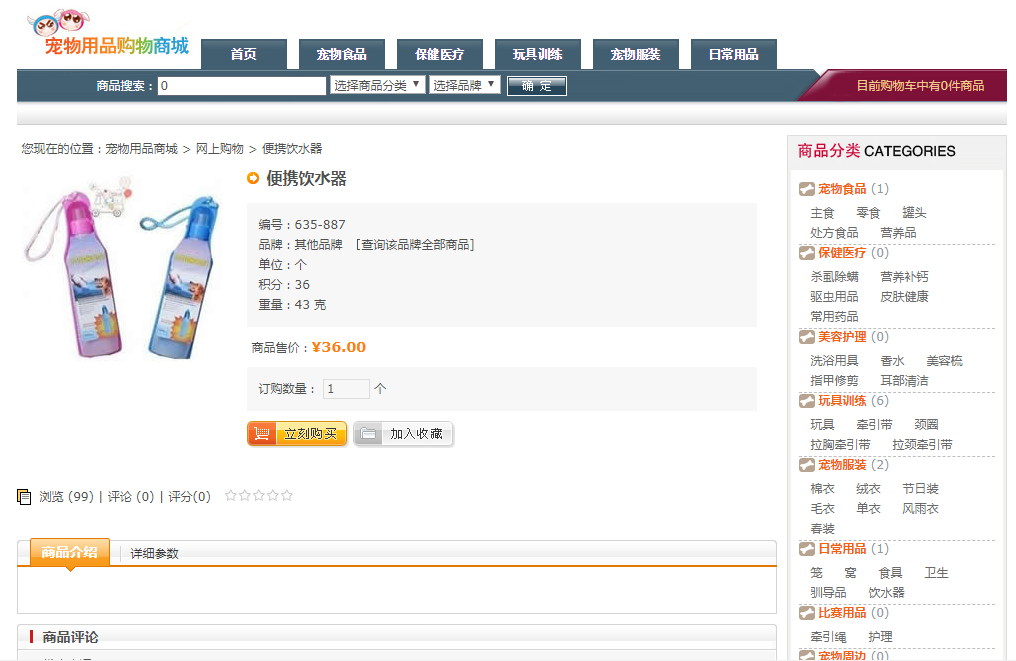Rate product with third star

[259, 496]
